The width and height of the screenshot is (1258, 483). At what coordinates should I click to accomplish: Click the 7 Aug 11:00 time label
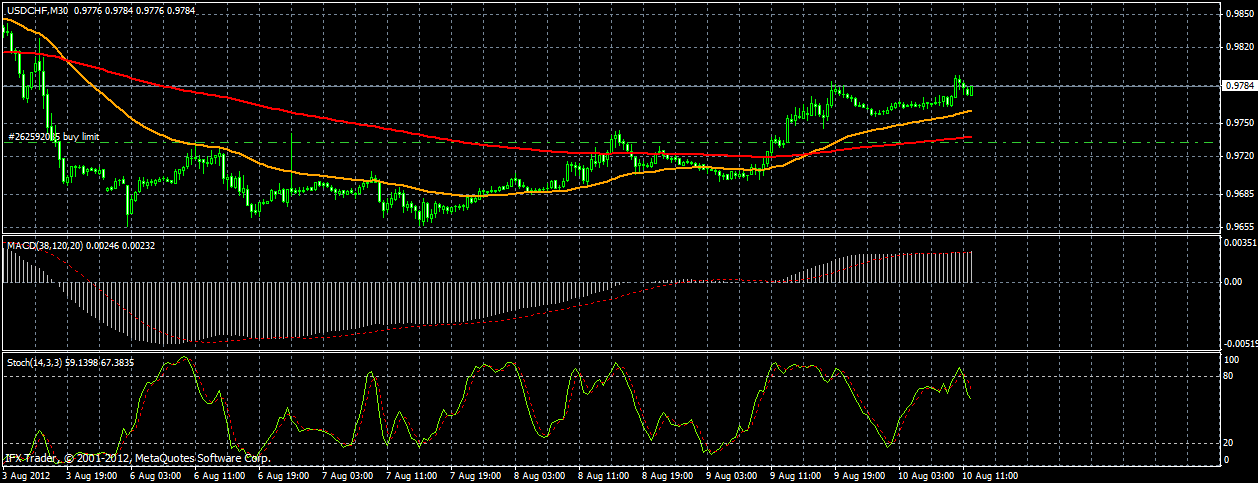coord(410,476)
